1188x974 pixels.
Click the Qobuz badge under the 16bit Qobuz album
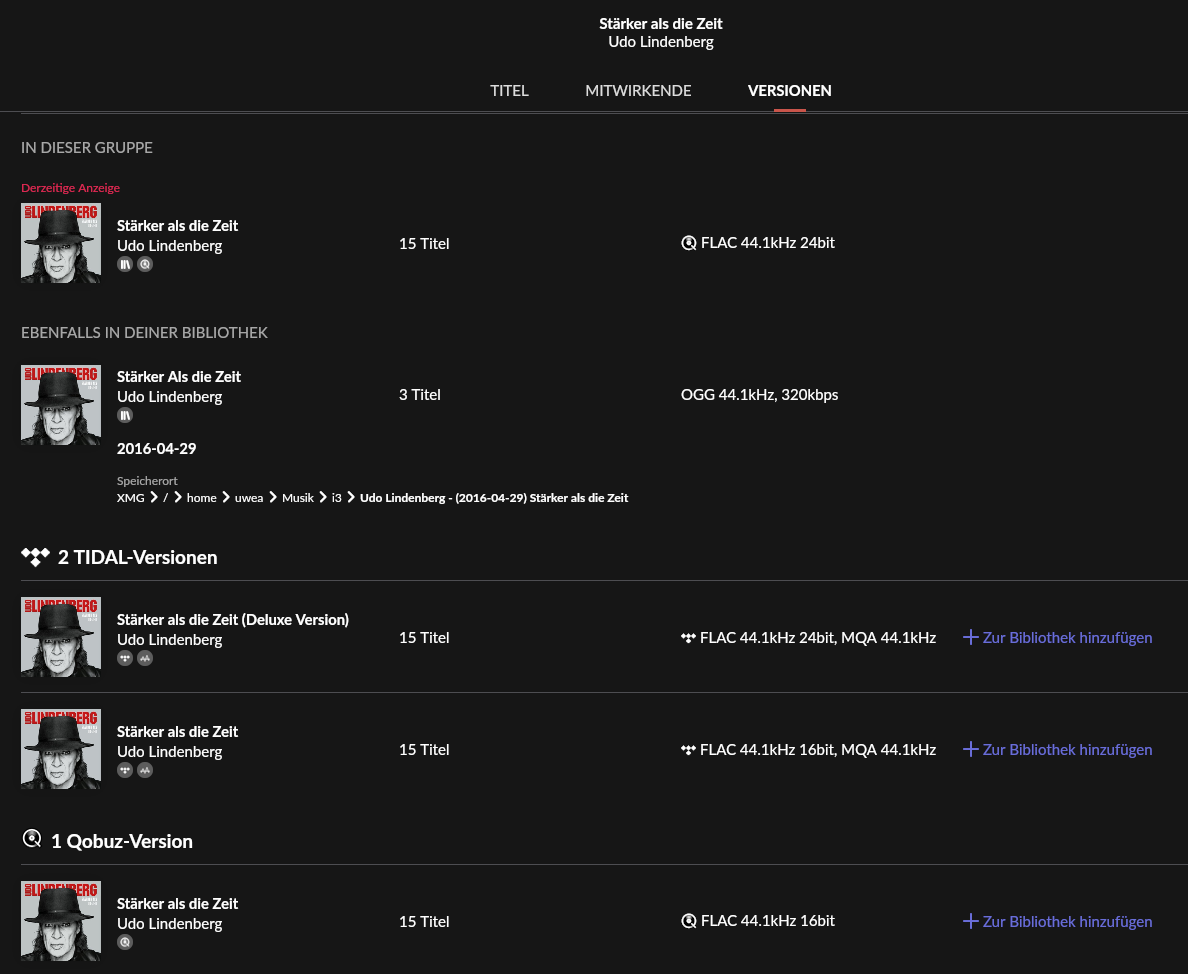(125, 942)
